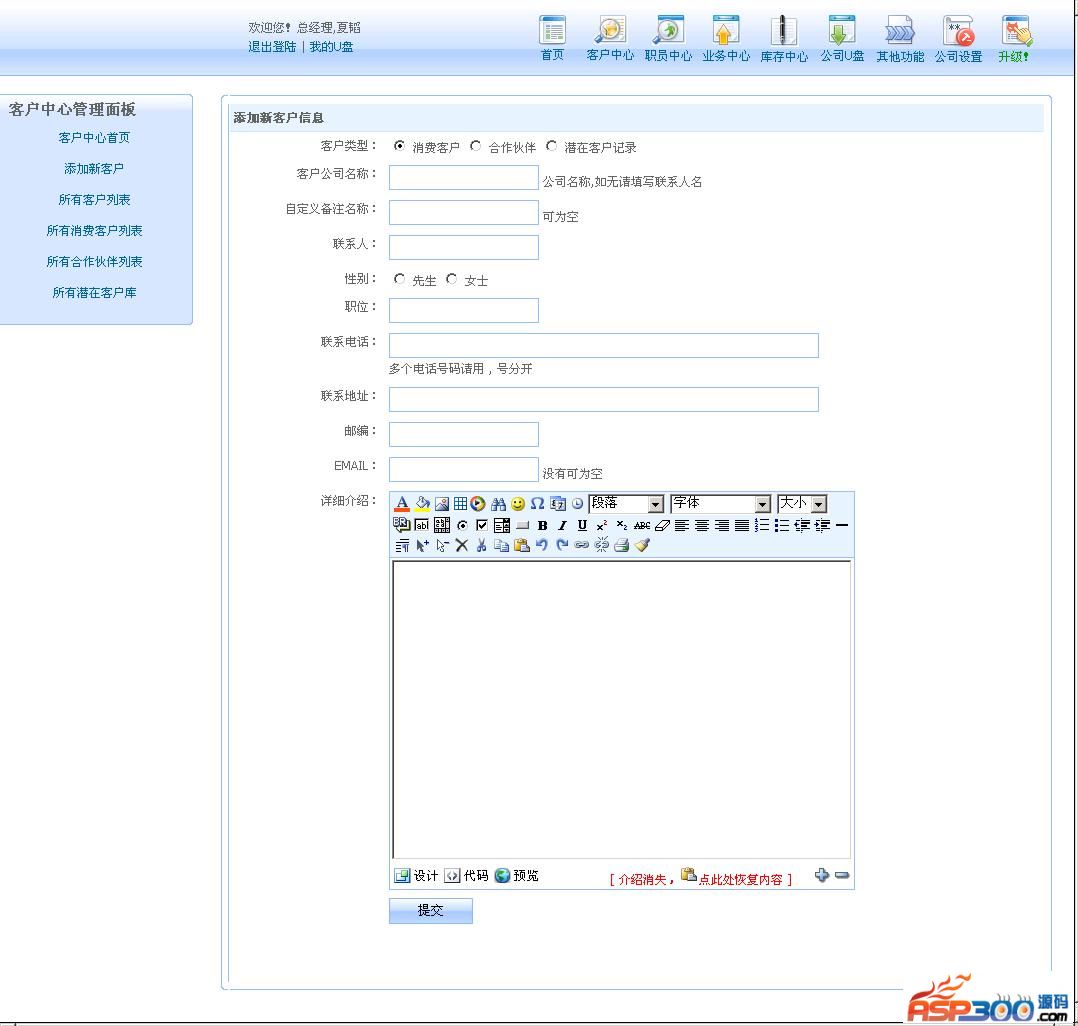
Task: Open 添加新客户 in sidebar
Action: pyautogui.click(x=94, y=168)
